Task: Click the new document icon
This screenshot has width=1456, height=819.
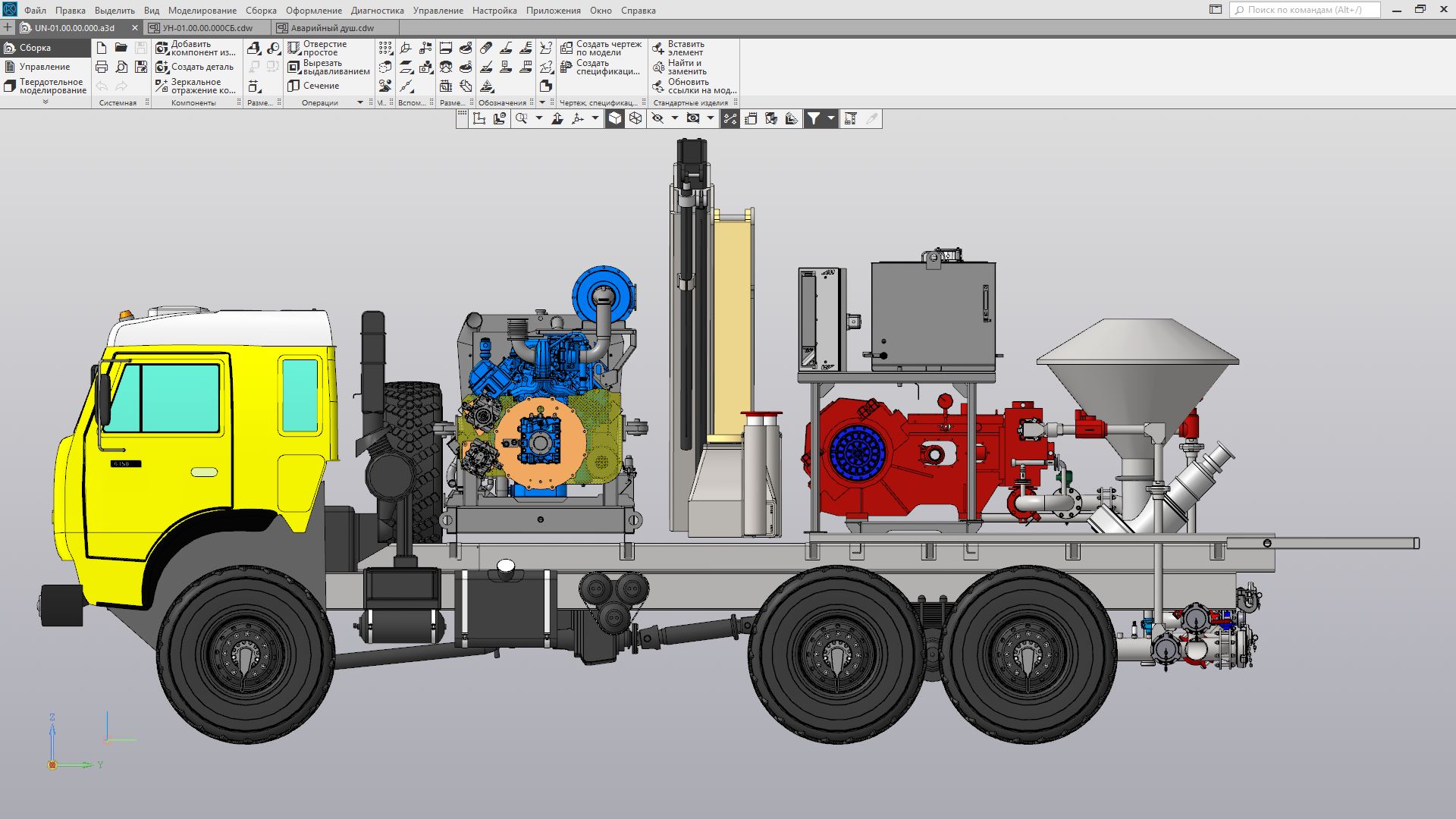Action: tap(102, 48)
